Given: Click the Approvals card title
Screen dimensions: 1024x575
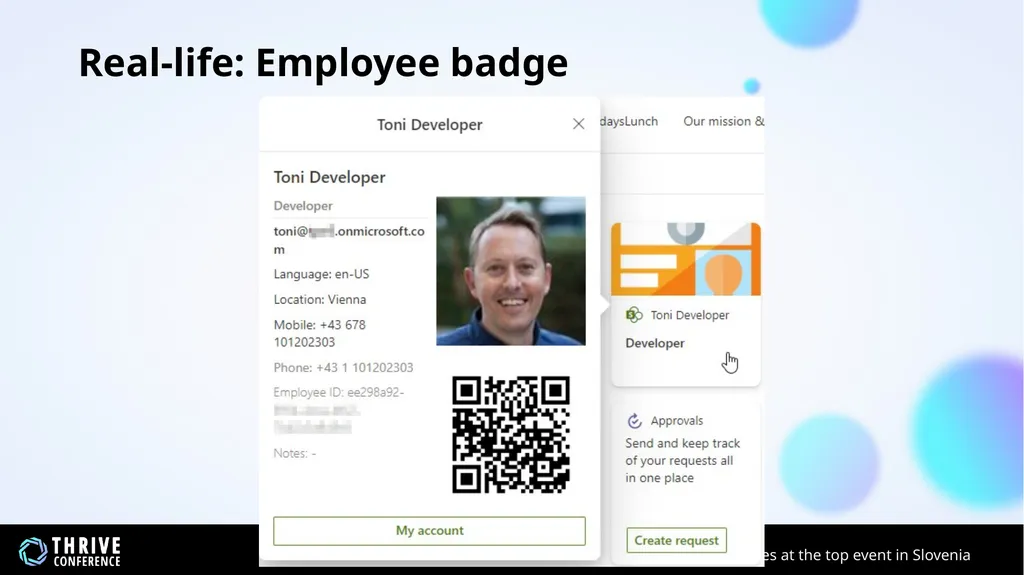Looking at the screenshot, I should point(677,421).
